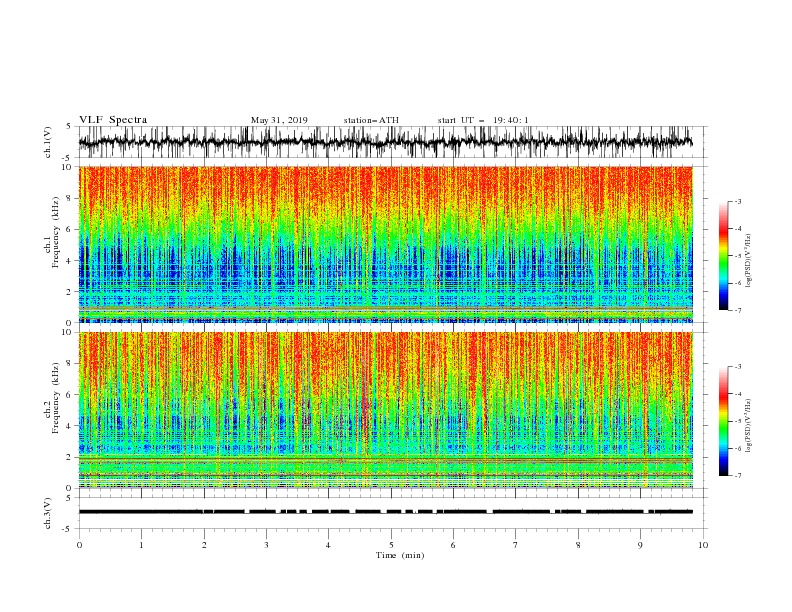Select time axis tick label "8"
The width and height of the screenshot is (792, 612).
click(x=578, y=545)
